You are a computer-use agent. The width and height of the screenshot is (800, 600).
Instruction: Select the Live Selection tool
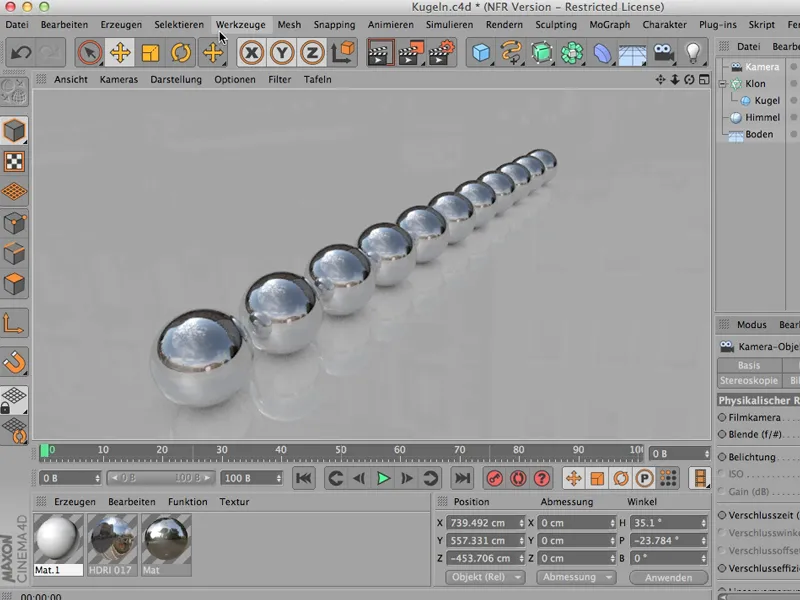pos(89,53)
